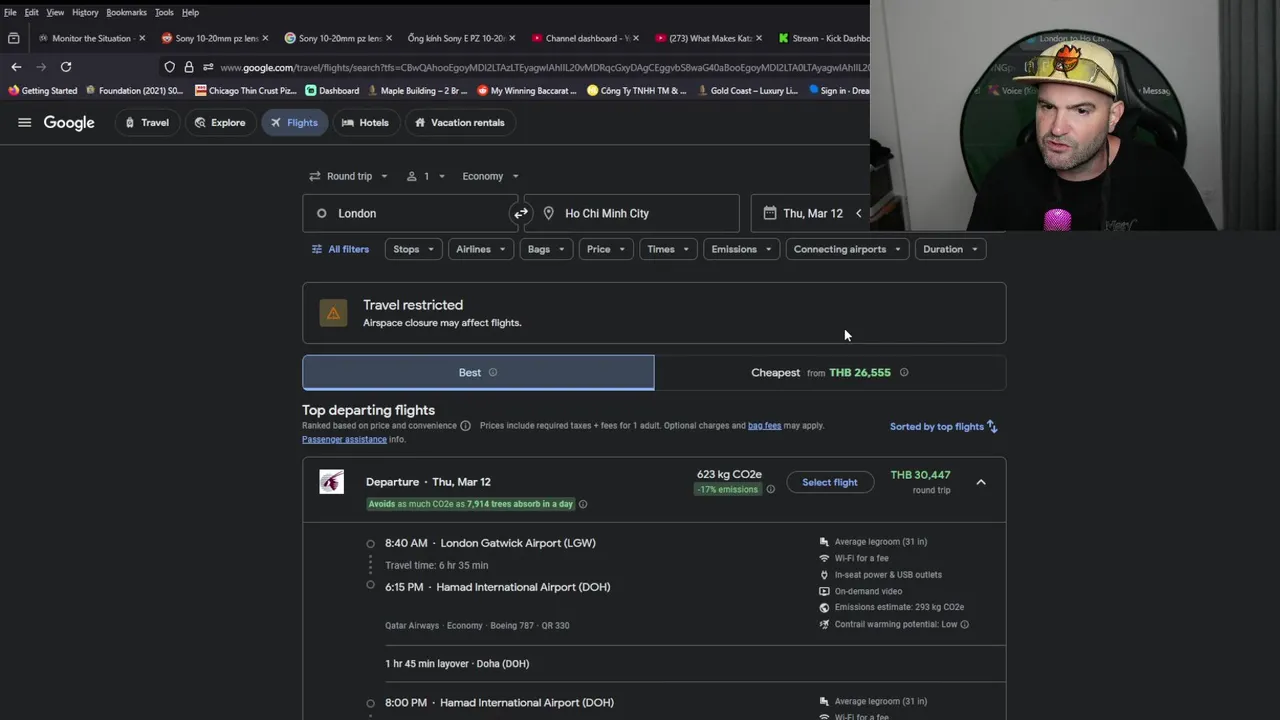The image size is (1280, 720).
Task: Click the Ho Chi Minh City destination field
Action: [x=631, y=213]
